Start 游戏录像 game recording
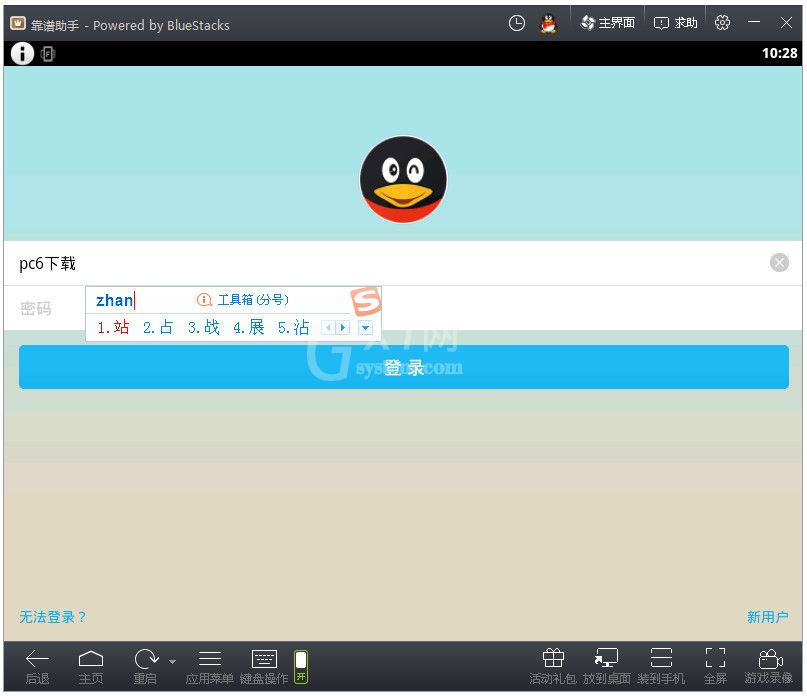This screenshot has width=807, height=696. (x=769, y=667)
